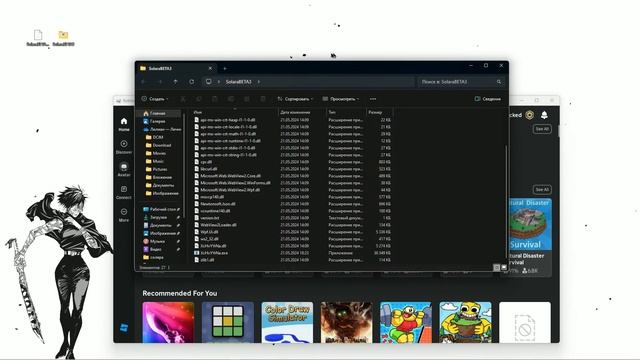Open the солара folder in the sidebar

(156, 257)
